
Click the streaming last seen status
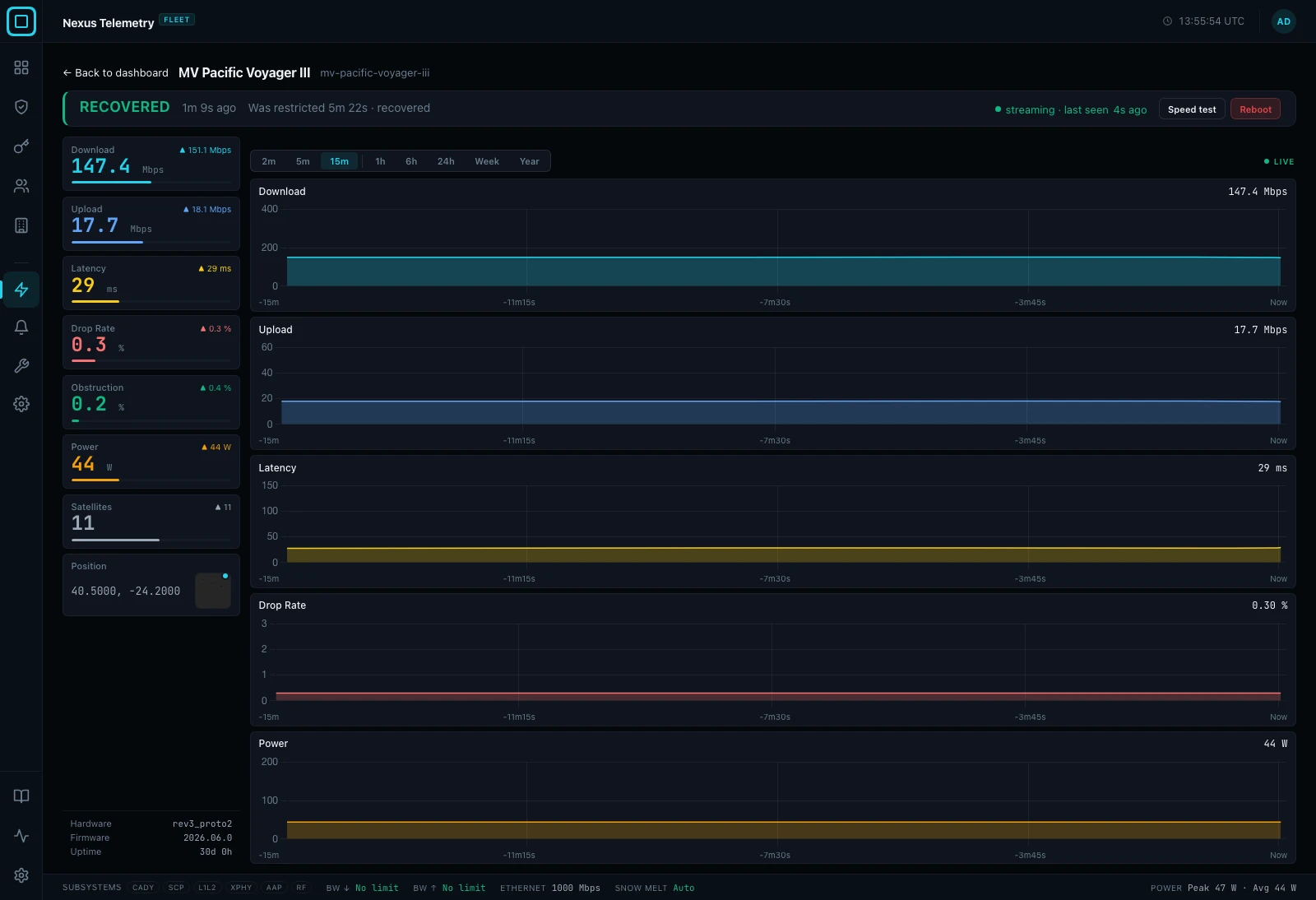(x=1071, y=109)
